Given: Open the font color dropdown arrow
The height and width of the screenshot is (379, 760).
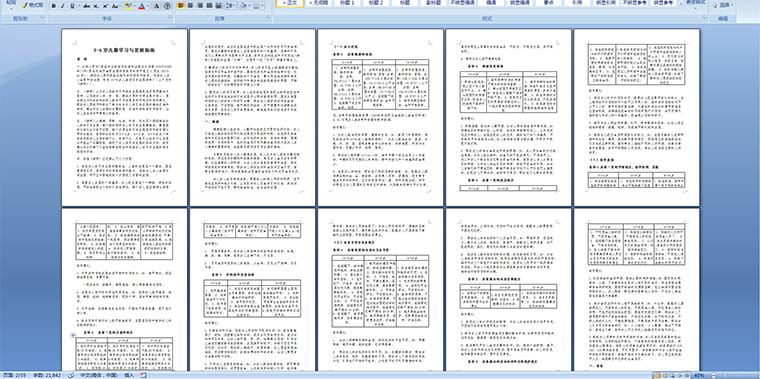Looking at the screenshot, I should tap(148, 6).
